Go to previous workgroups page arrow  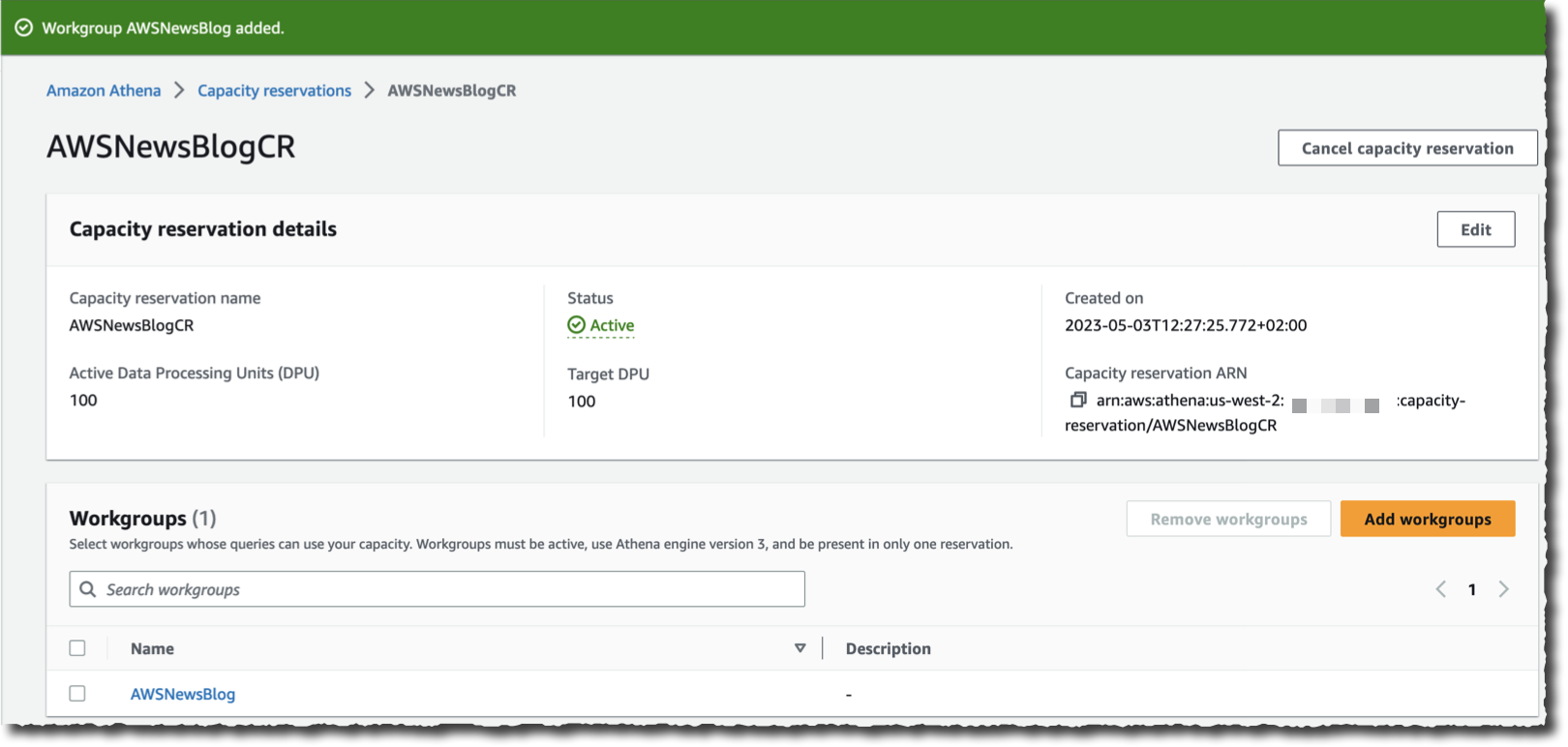[x=1440, y=589]
